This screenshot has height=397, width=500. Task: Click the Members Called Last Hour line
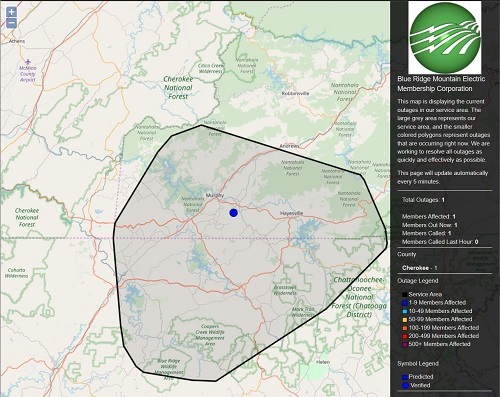point(440,242)
